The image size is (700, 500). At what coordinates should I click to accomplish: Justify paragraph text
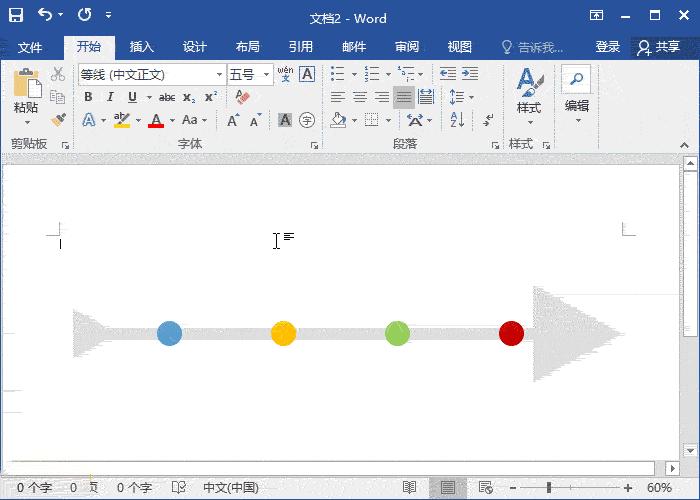tap(404, 97)
